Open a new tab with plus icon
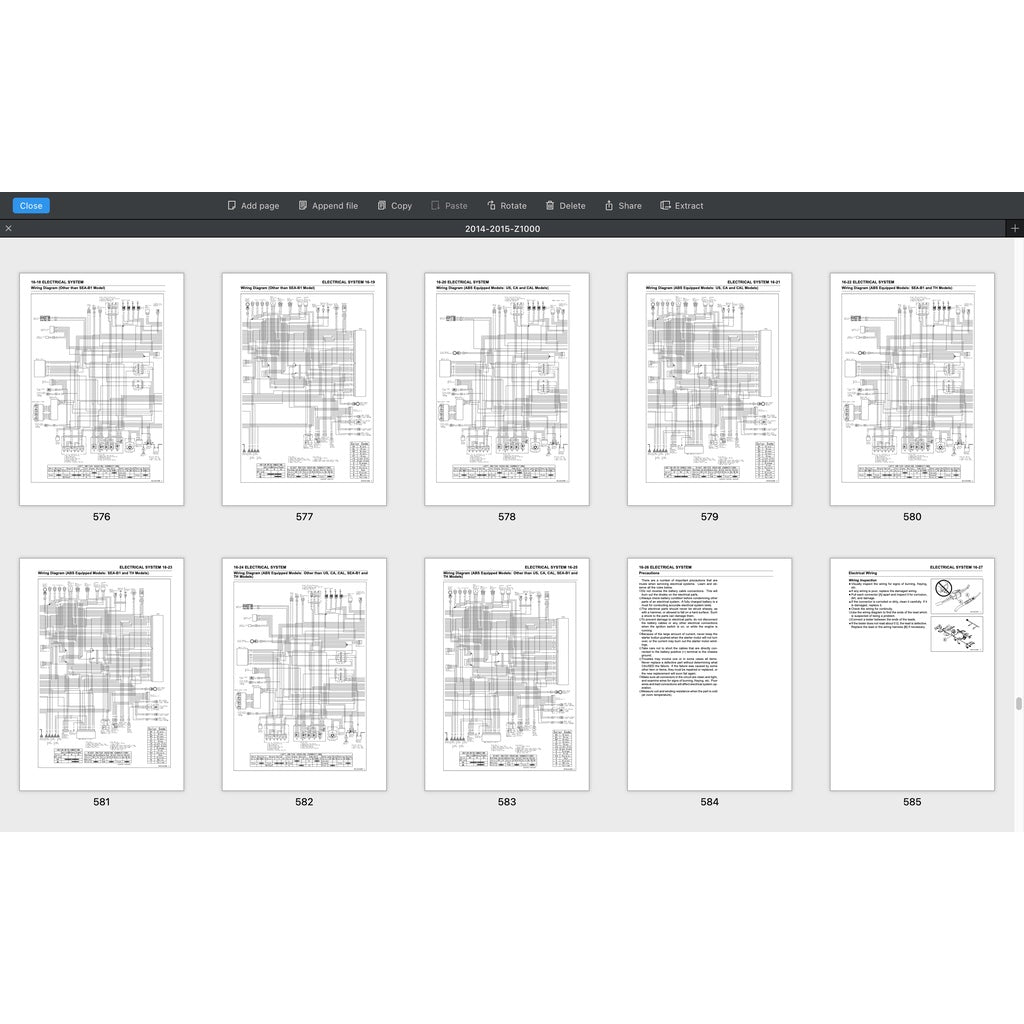This screenshot has height=1024, width=1024. (1015, 229)
